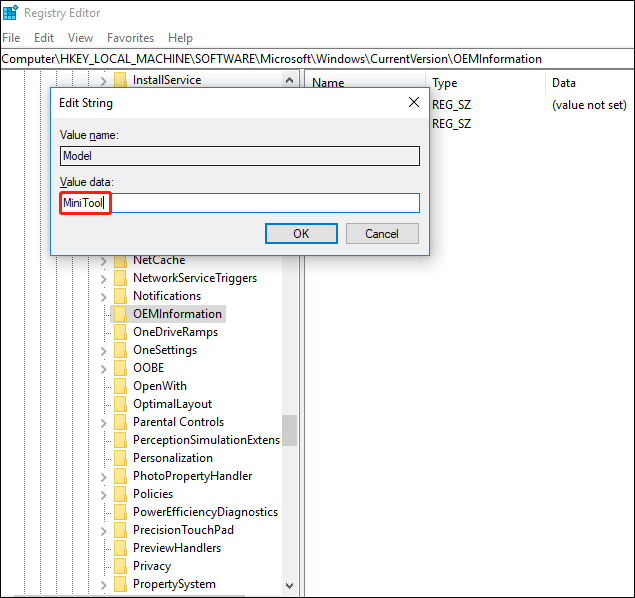Click the tree scrollbar down arrow
This screenshot has width=635, height=598.
tap(290, 586)
